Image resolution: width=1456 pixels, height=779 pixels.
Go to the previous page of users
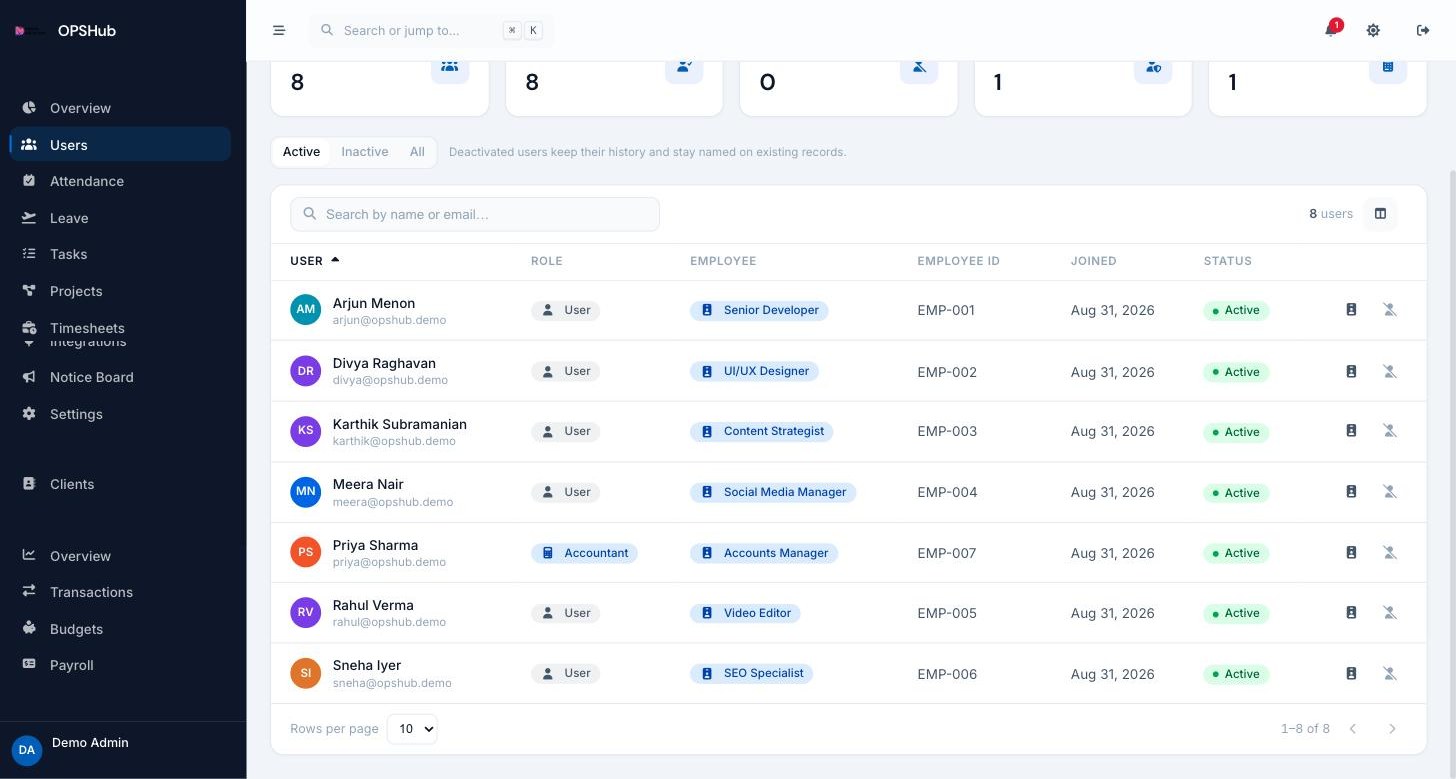(1353, 729)
